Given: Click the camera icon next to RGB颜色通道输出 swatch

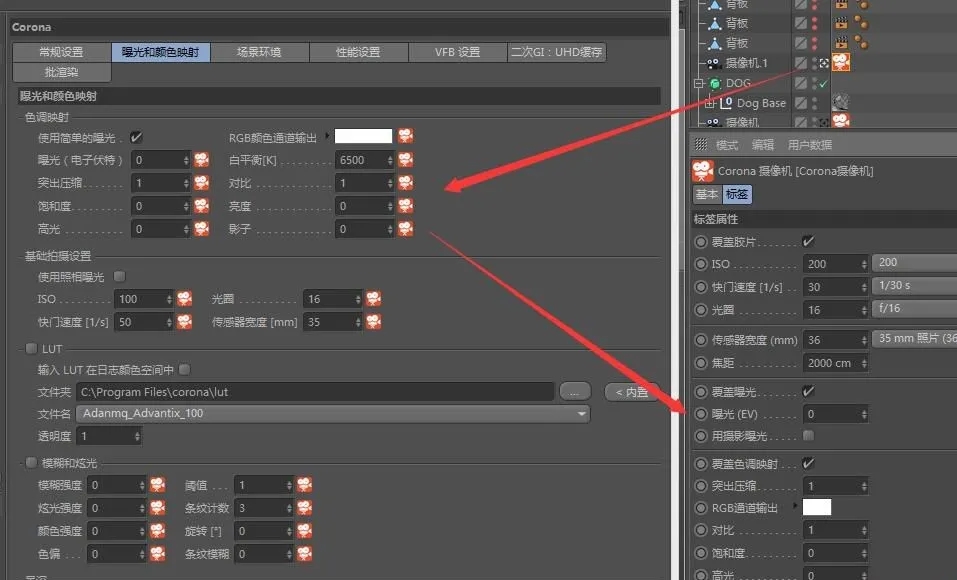Looking at the screenshot, I should point(406,136).
